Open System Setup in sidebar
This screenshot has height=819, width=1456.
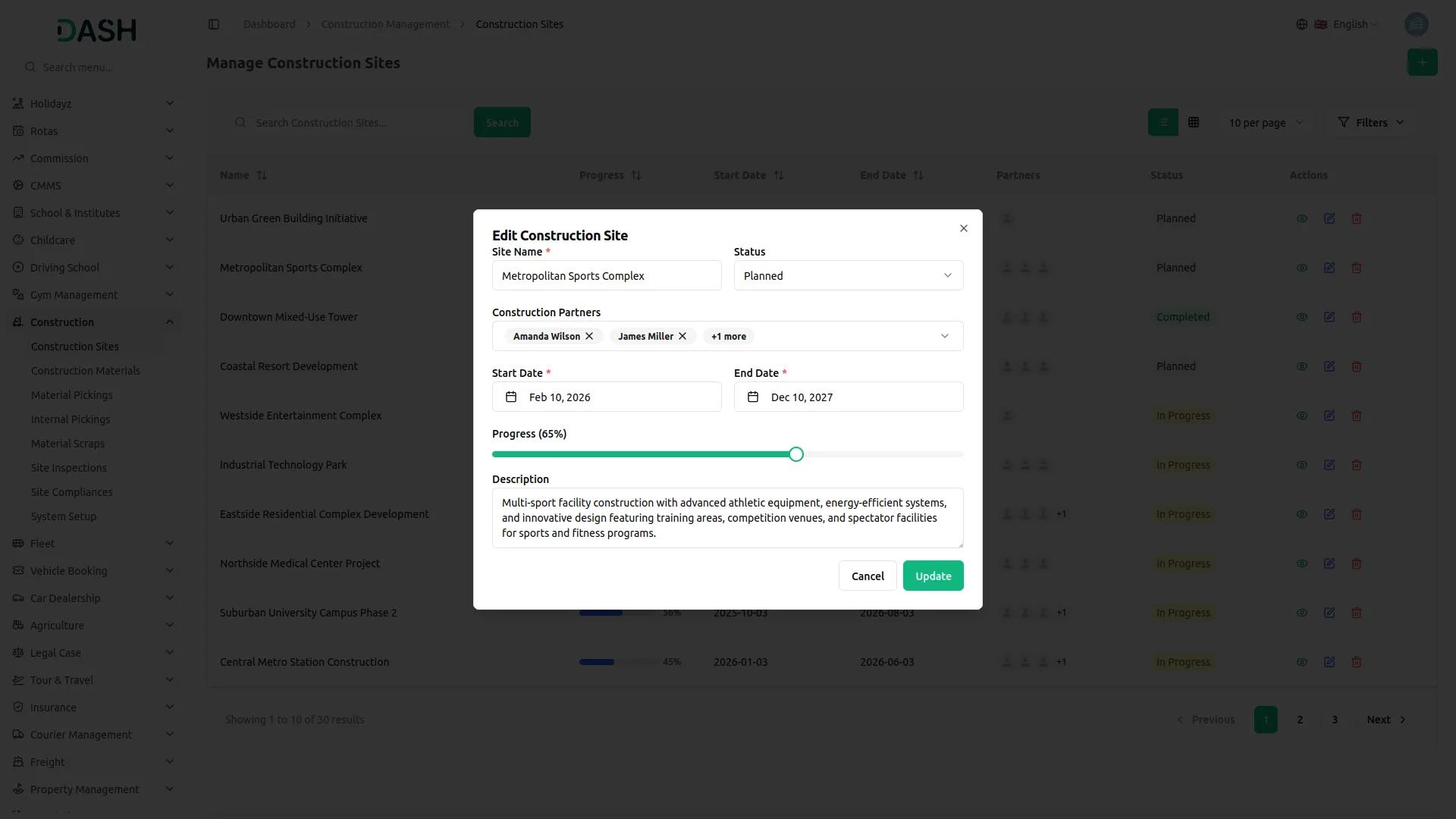tap(64, 516)
